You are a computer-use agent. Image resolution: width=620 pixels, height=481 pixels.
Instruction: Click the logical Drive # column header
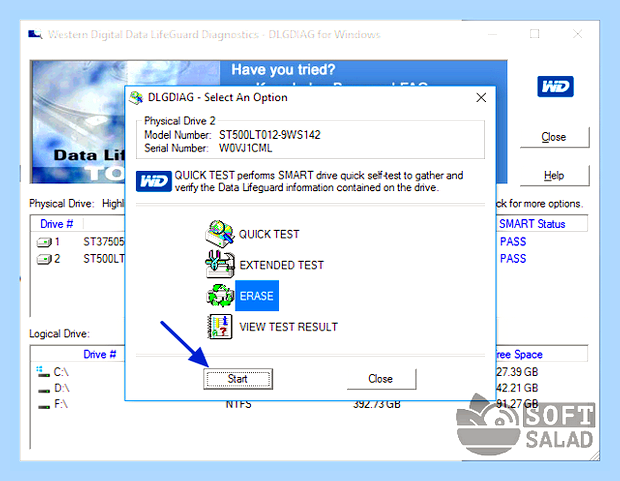pyautogui.click(x=99, y=354)
